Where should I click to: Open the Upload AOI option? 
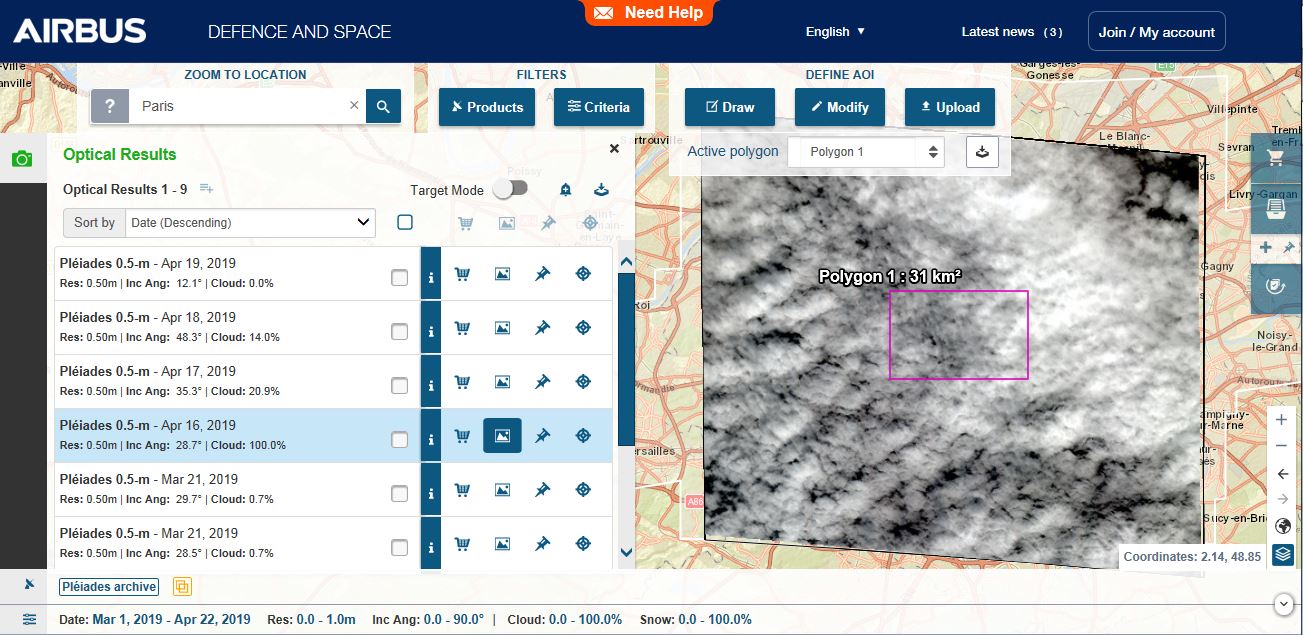tap(950, 107)
